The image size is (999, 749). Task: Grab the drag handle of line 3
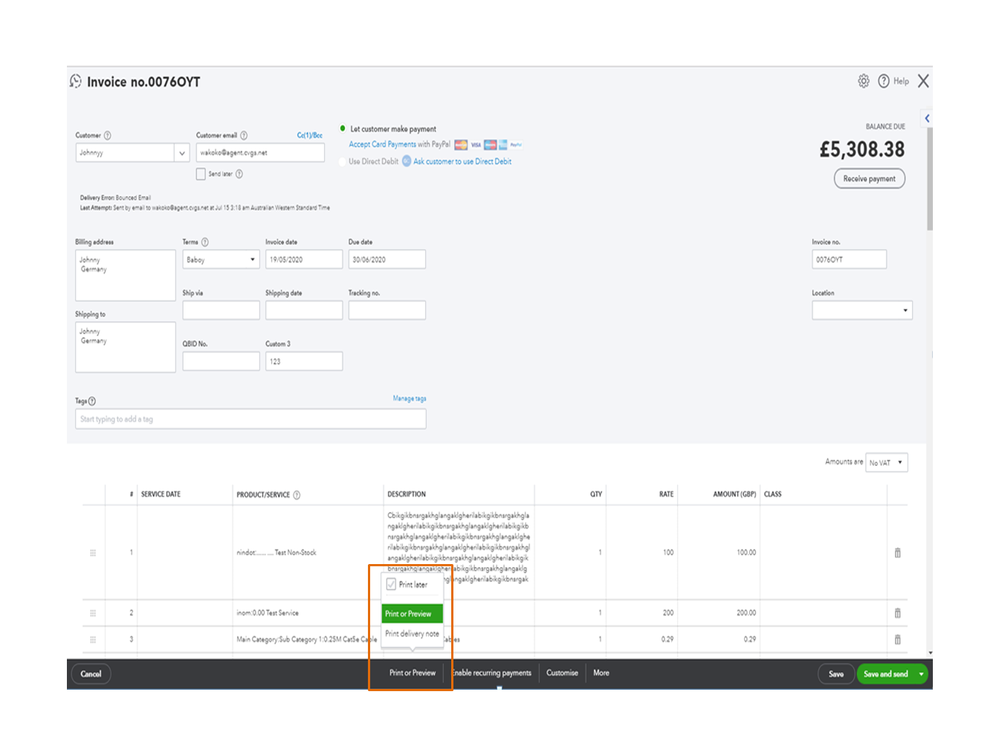93,639
